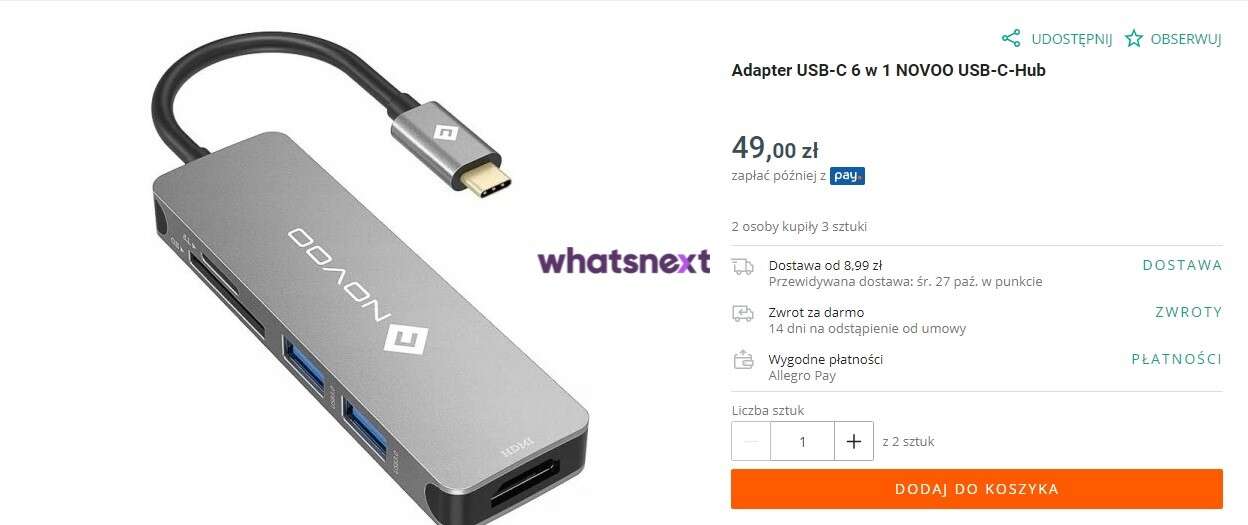1248x525 pixels.
Task: Add product with DODAJ DO KOSZYKA button
Action: click(x=977, y=489)
